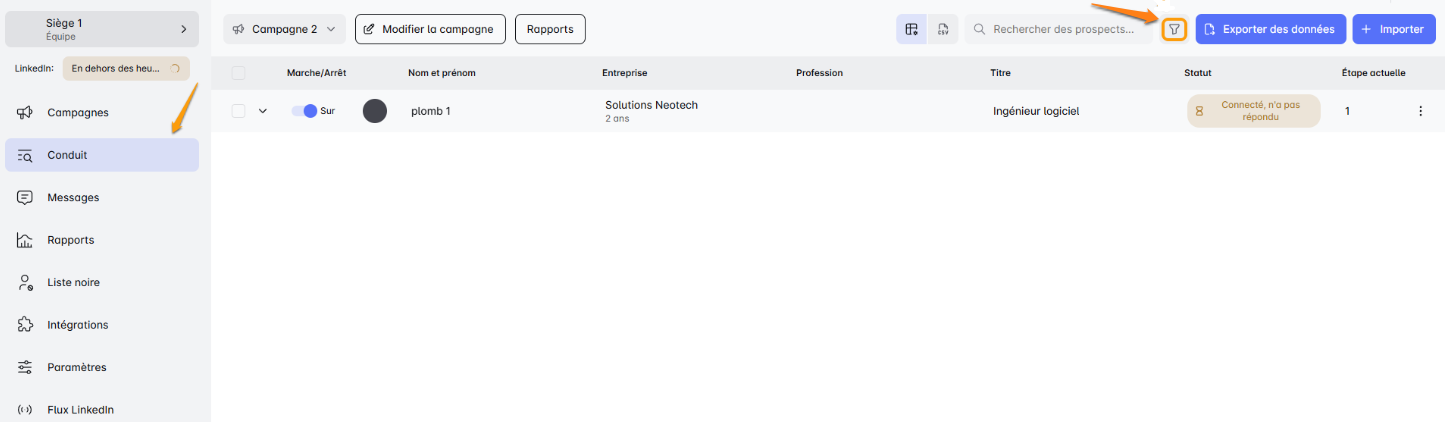Open the Campagne 2 dropdown
This screenshot has width=1445, height=422.
[x=285, y=29]
